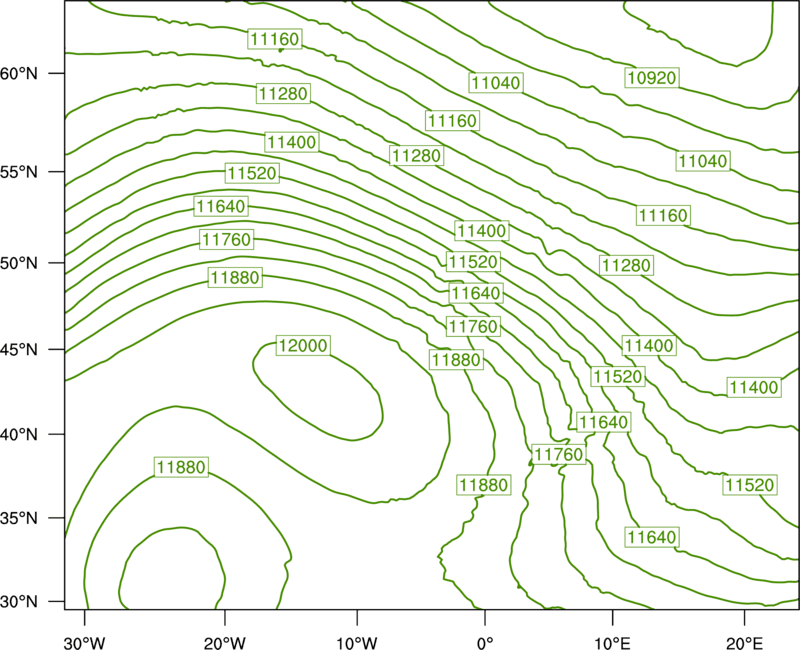Click the 12000 contour label
Viewport: 800px width, 650px height.
pyautogui.click(x=303, y=345)
